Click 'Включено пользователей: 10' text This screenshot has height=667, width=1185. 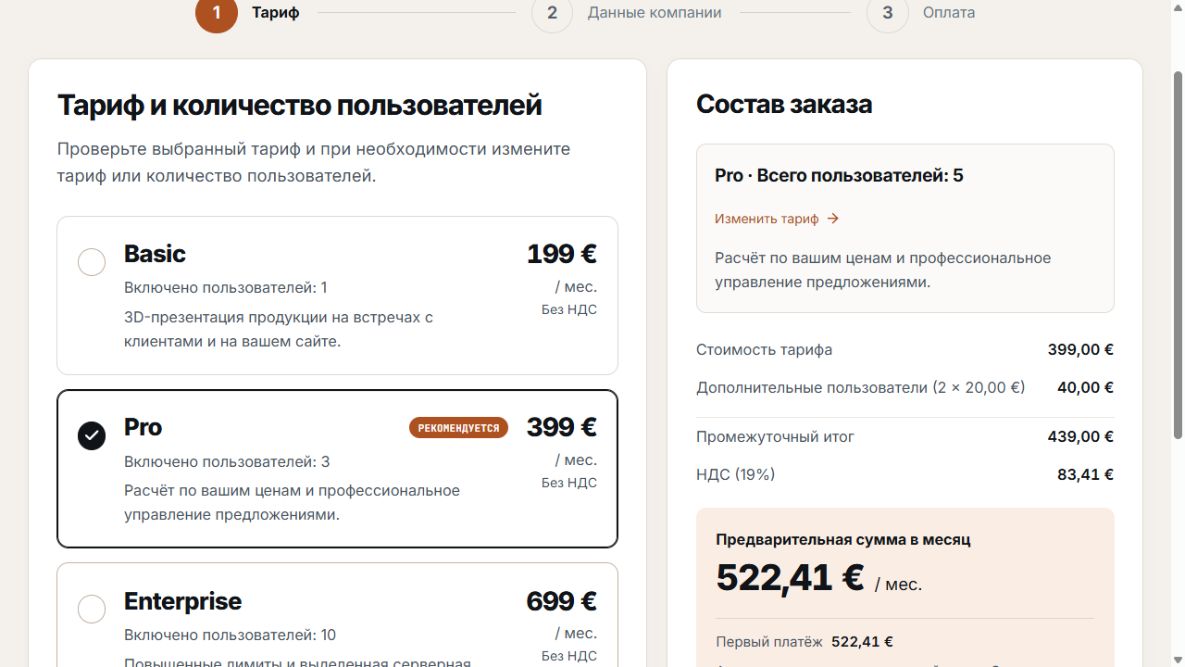tap(230, 635)
